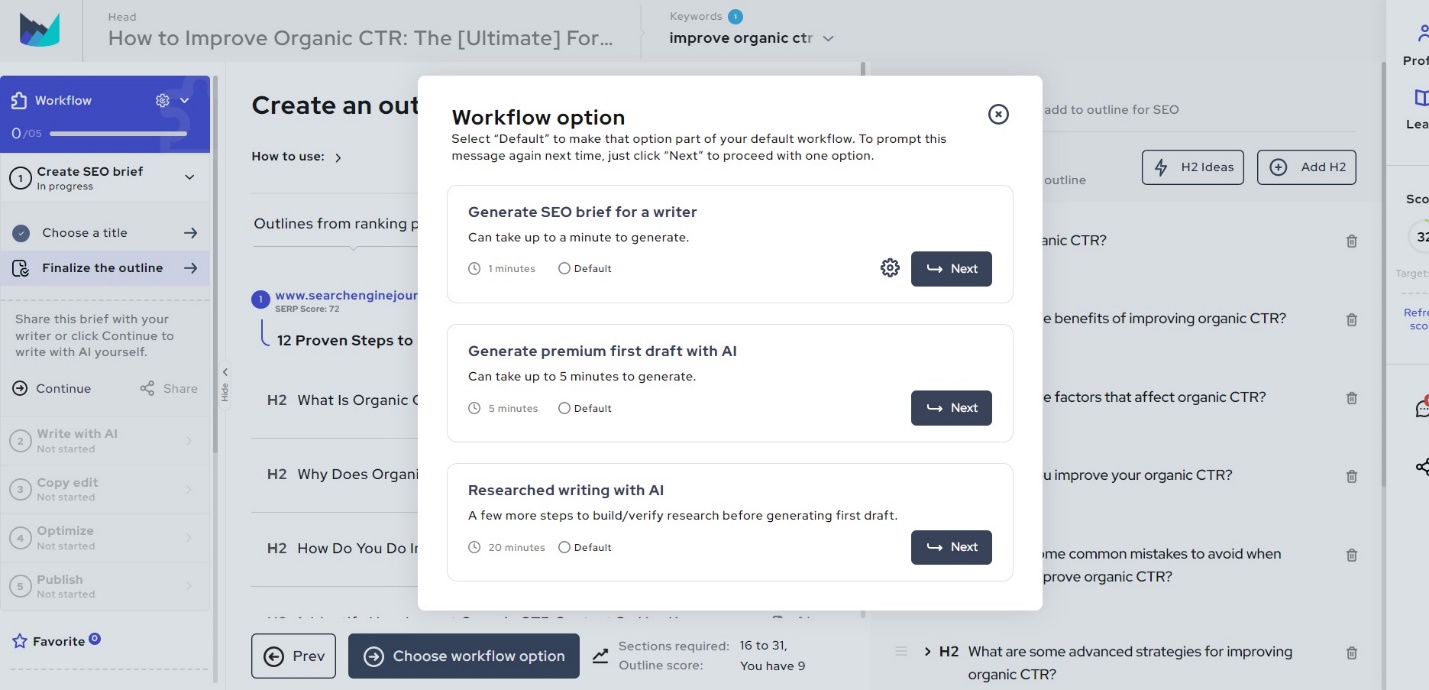The width and height of the screenshot is (1429, 690).
Task: Open the improve organic ctr keywords dropdown
Action: pyautogui.click(x=828, y=39)
